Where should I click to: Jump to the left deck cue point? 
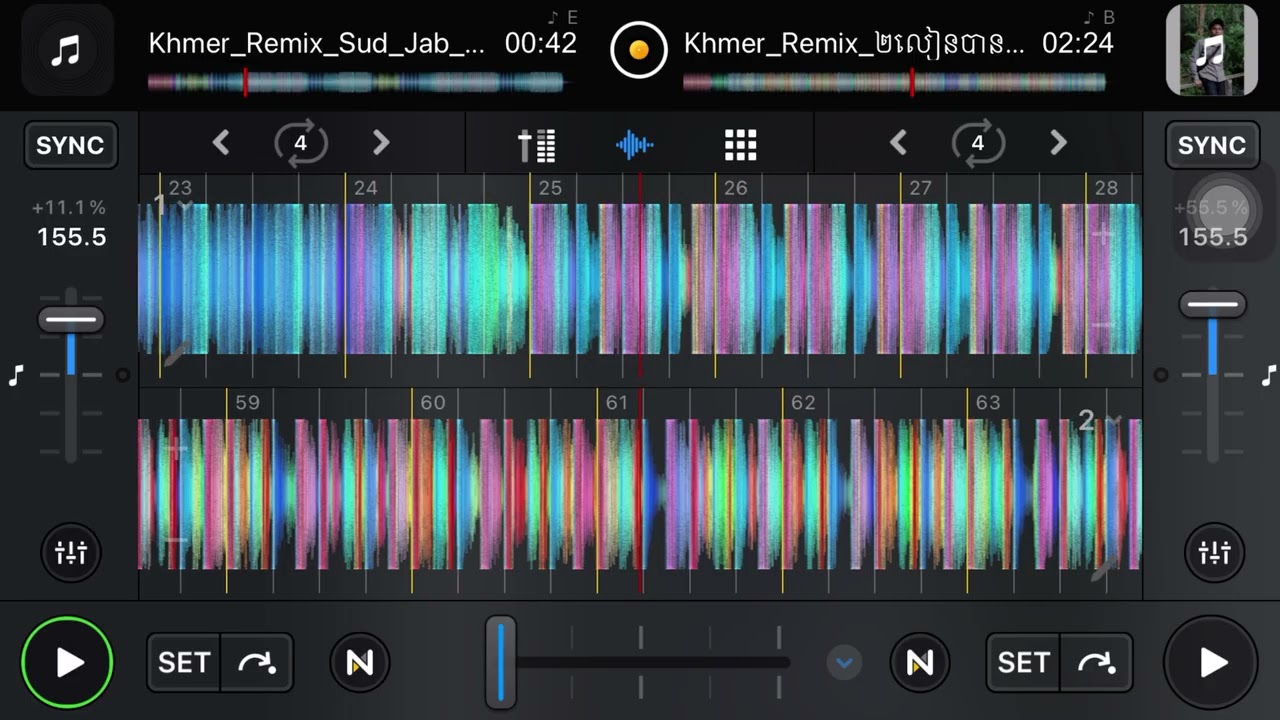click(x=257, y=662)
